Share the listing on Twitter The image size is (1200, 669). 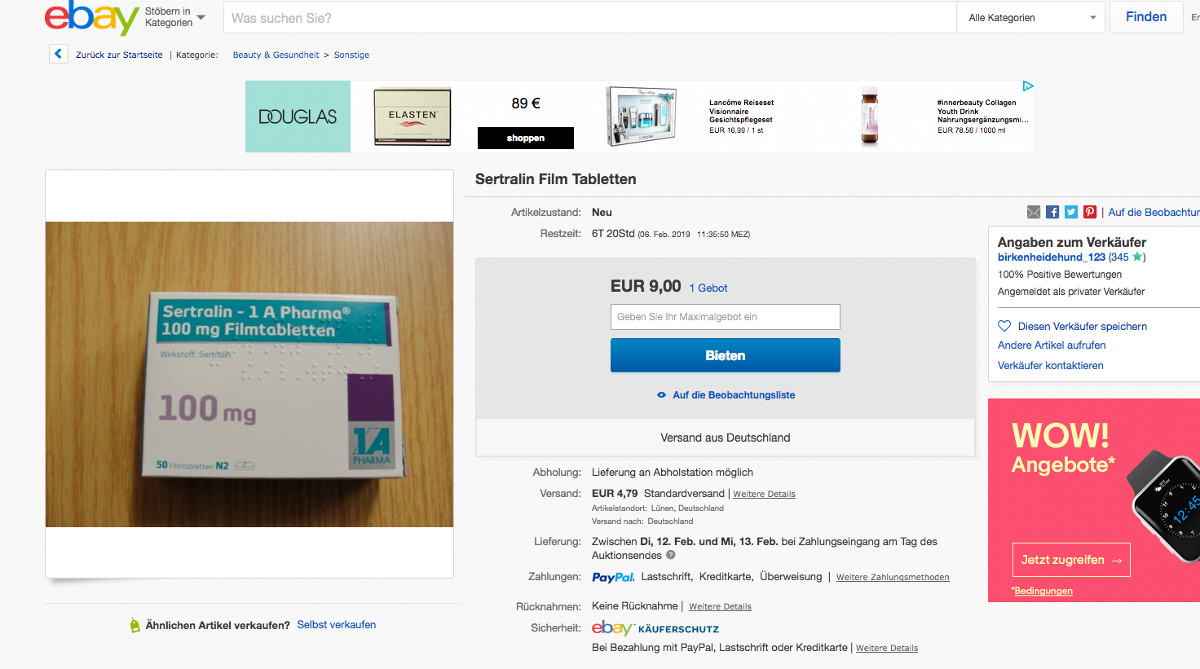point(1071,212)
